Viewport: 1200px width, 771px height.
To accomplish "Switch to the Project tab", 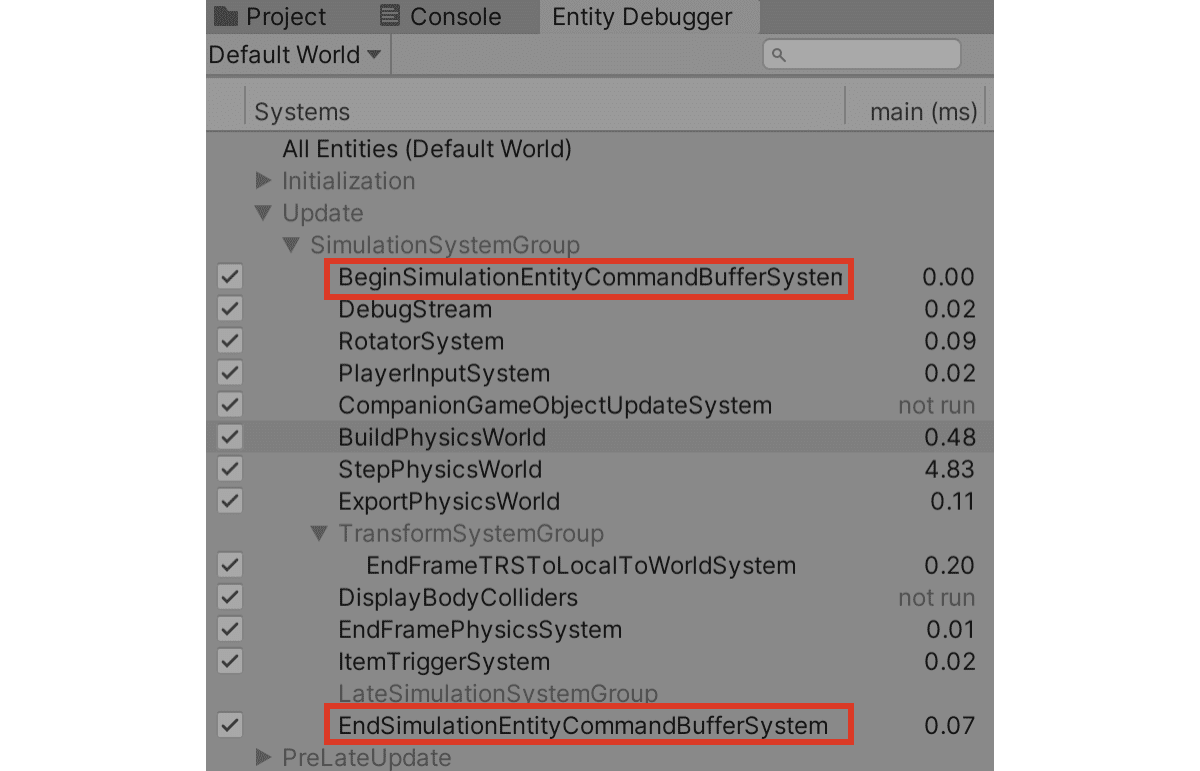I will (x=271, y=17).
